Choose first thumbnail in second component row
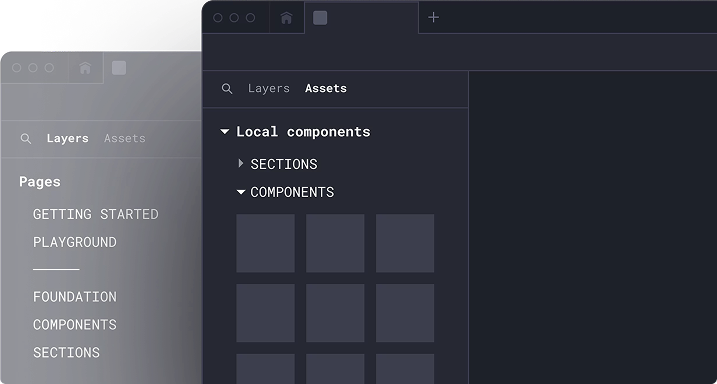The image size is (717, 384). [266, 313]
